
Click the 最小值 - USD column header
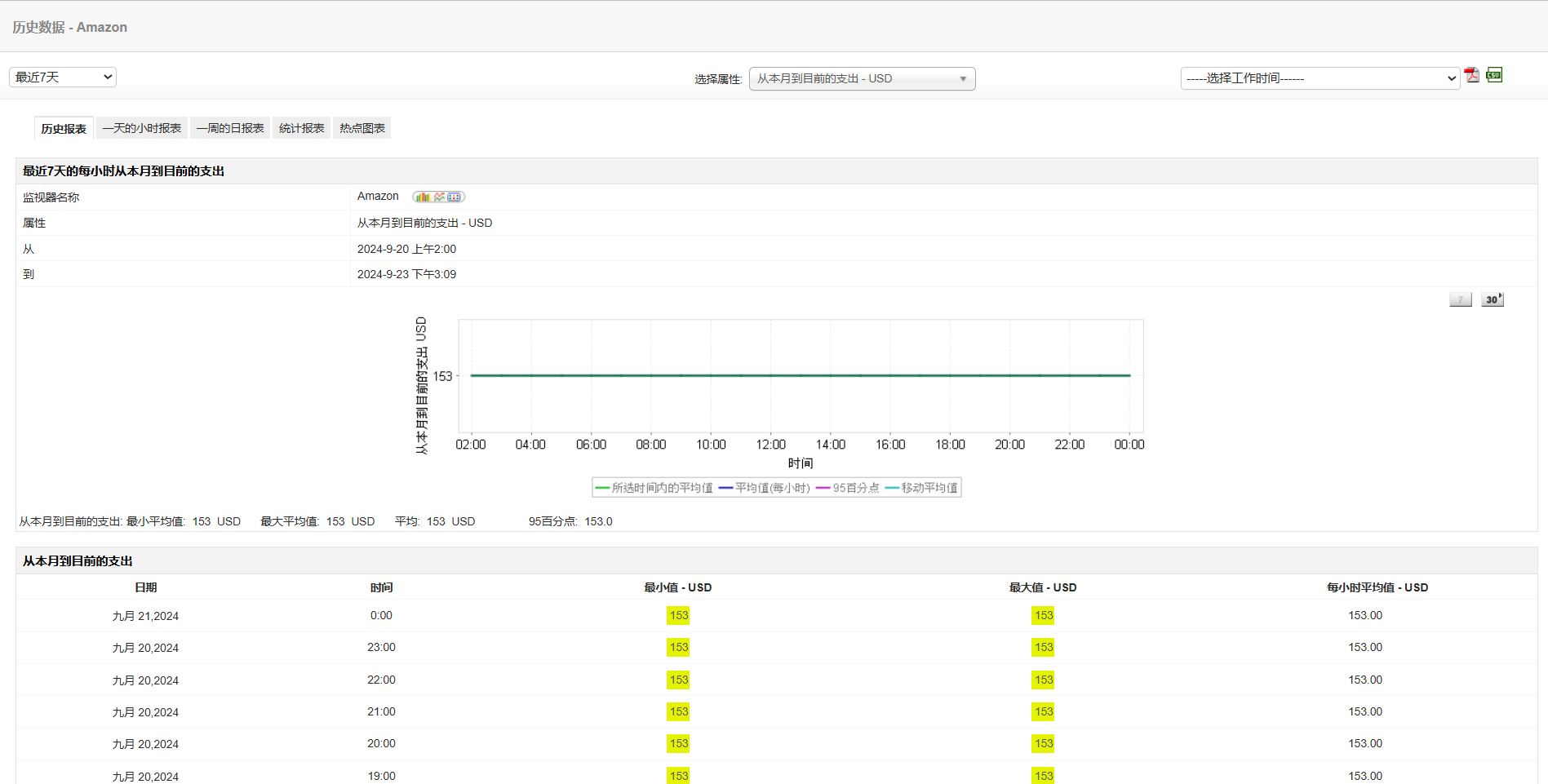tap(677, 587)
